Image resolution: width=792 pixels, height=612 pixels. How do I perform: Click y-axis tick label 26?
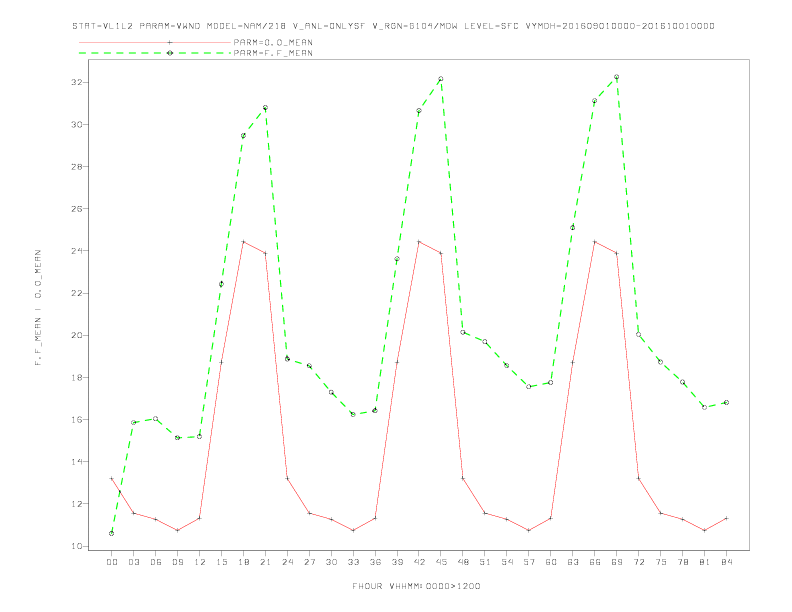click(78, 209)
